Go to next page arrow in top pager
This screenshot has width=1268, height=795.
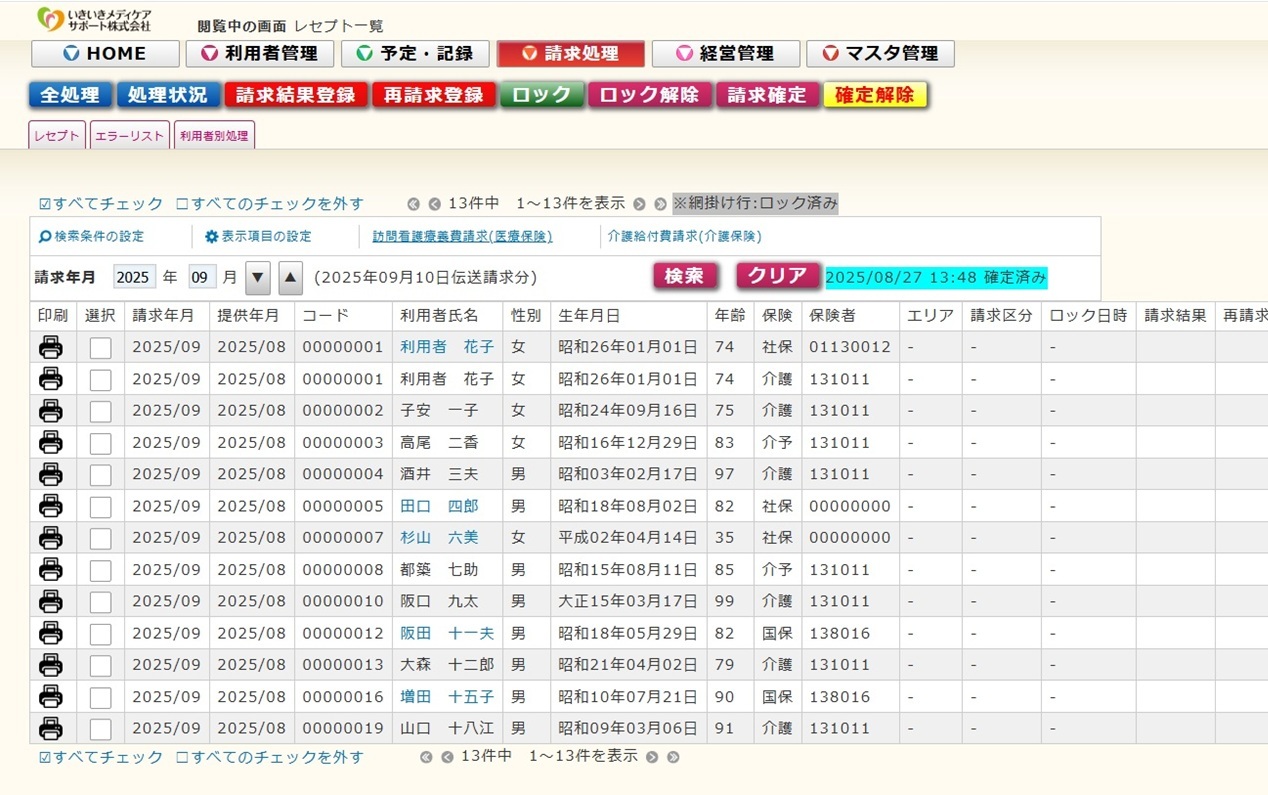click(x=639, y=204)
